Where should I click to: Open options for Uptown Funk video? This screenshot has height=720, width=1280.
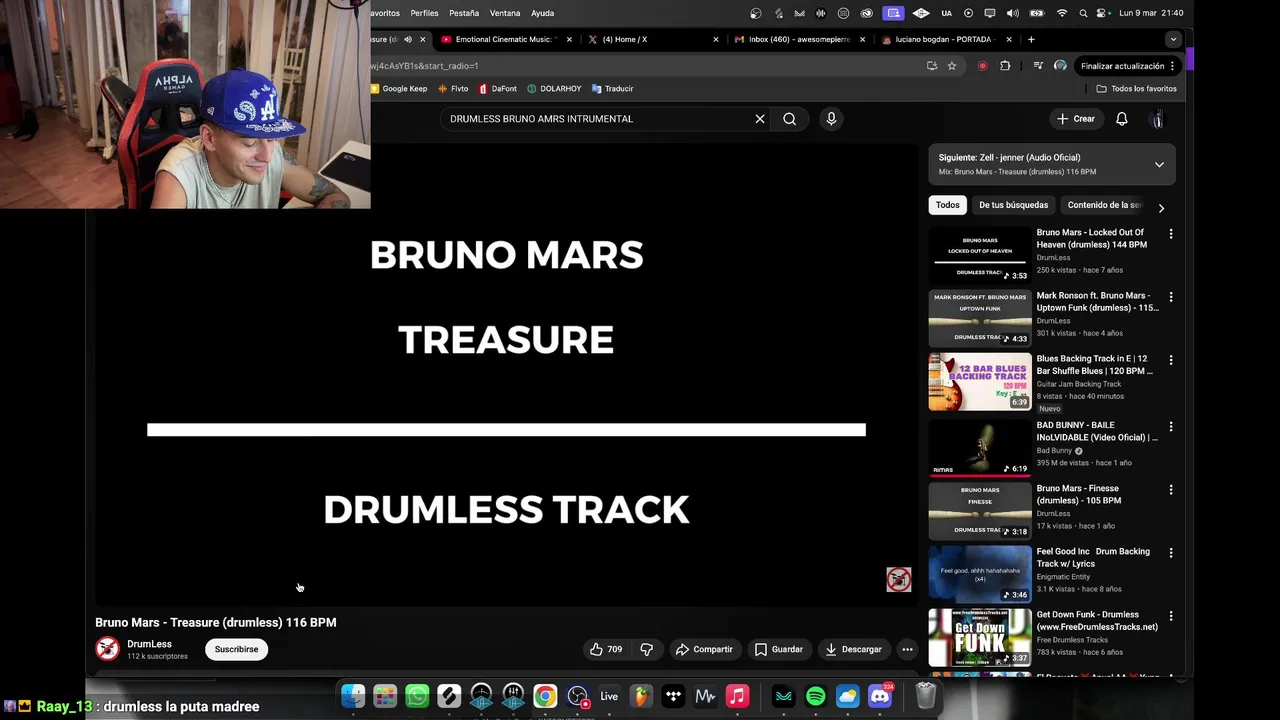point(1171,297)
